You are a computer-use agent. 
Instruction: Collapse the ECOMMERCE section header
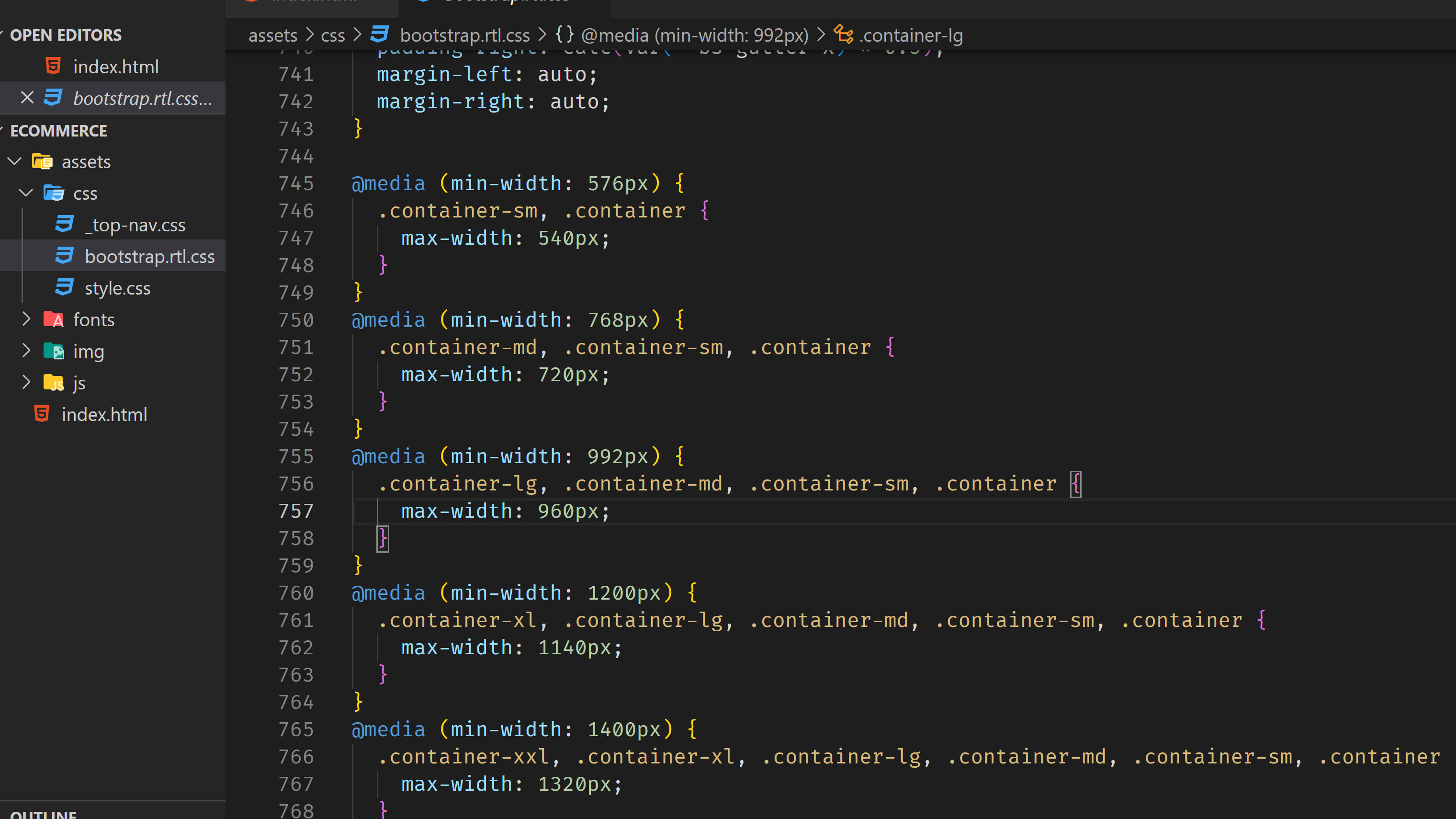2,131
